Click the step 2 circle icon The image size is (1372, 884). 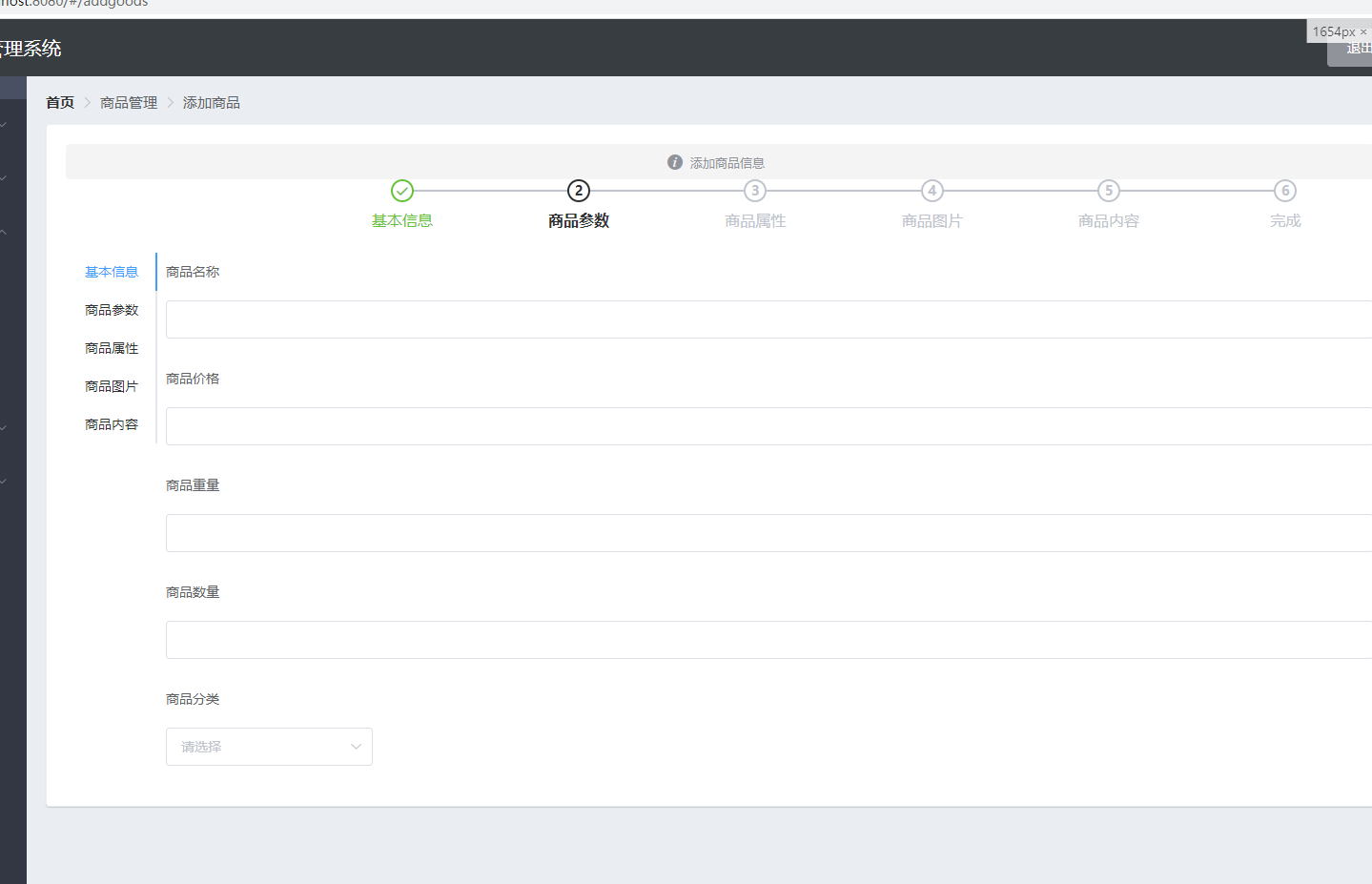(579, 191)
